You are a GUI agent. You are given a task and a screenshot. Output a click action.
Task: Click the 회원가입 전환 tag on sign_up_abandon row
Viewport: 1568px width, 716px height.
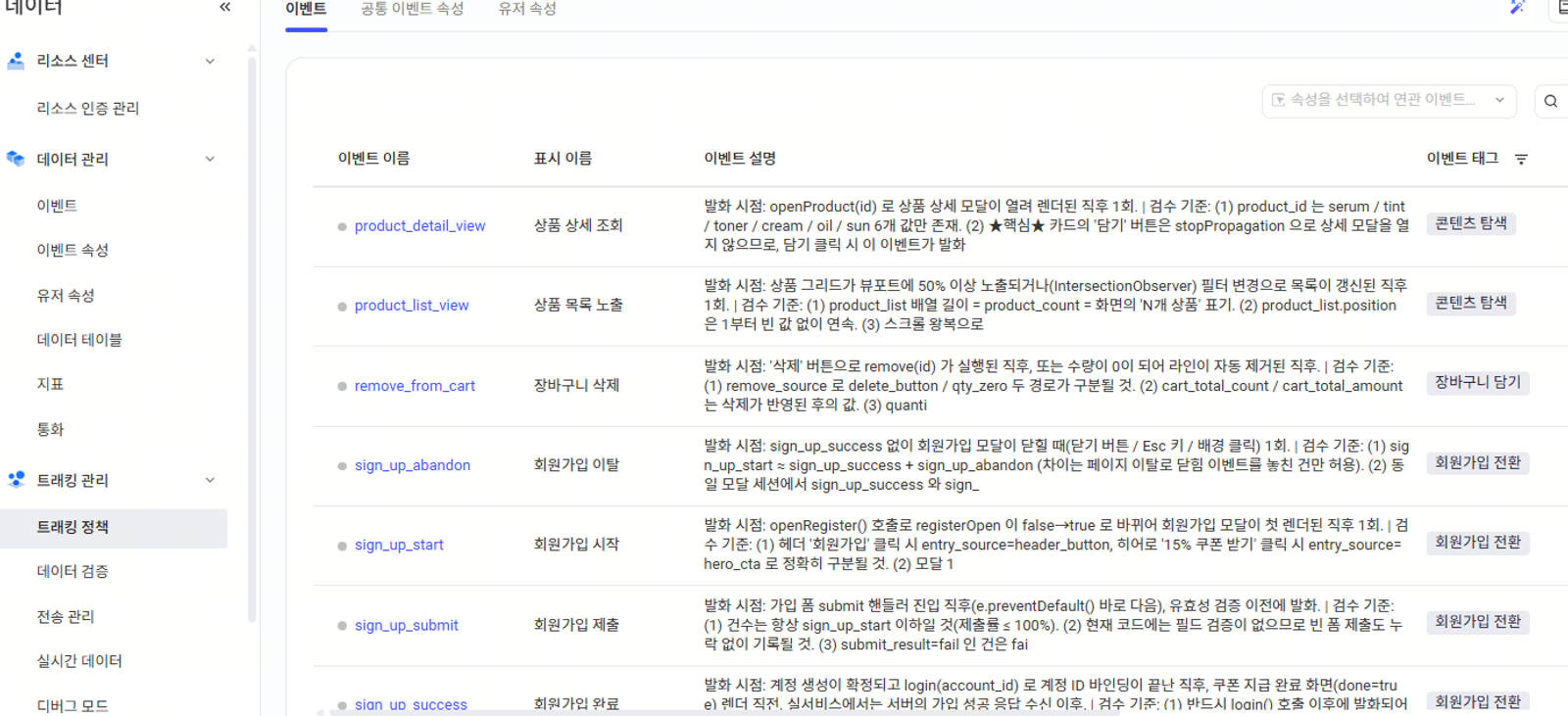coord(1478,462)
